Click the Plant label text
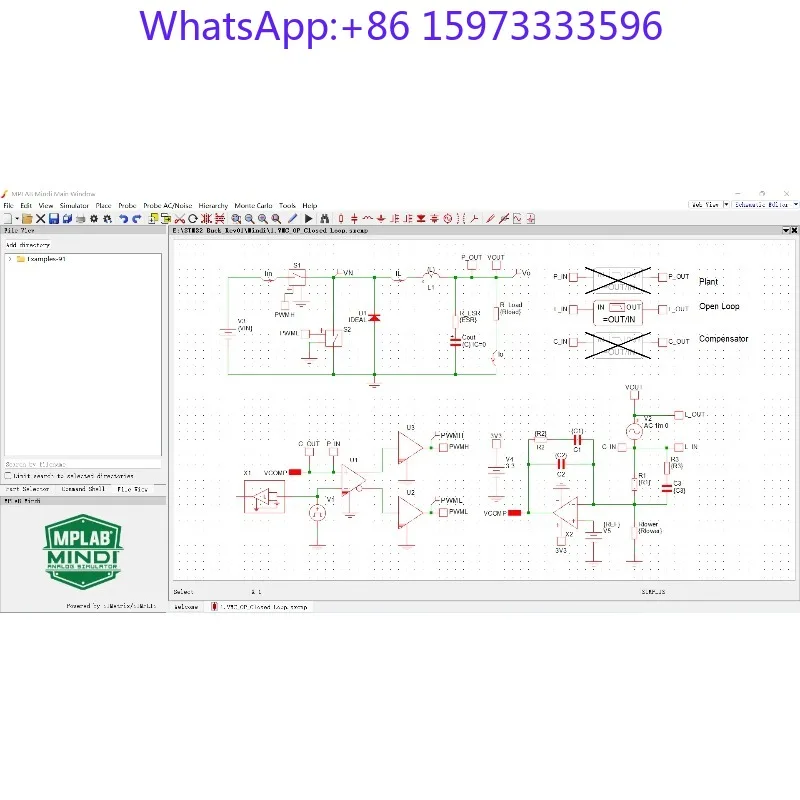 pos(708,282)
